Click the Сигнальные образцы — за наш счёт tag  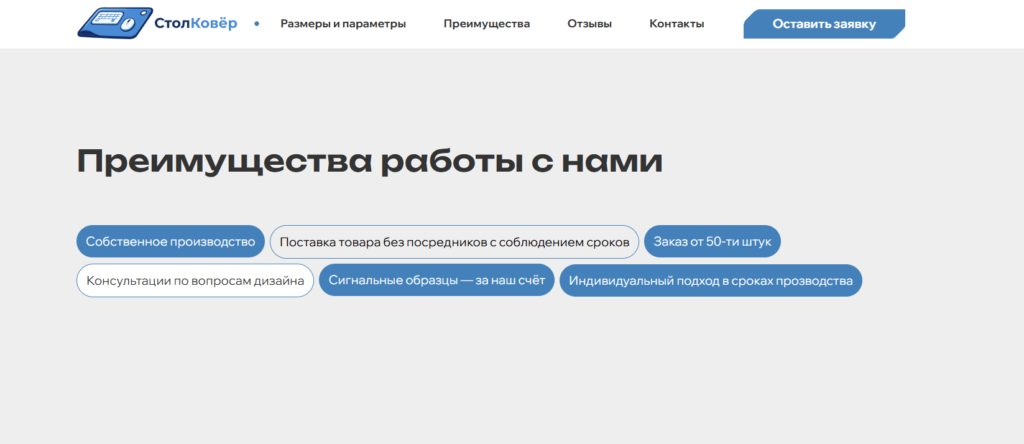[437, 281]
